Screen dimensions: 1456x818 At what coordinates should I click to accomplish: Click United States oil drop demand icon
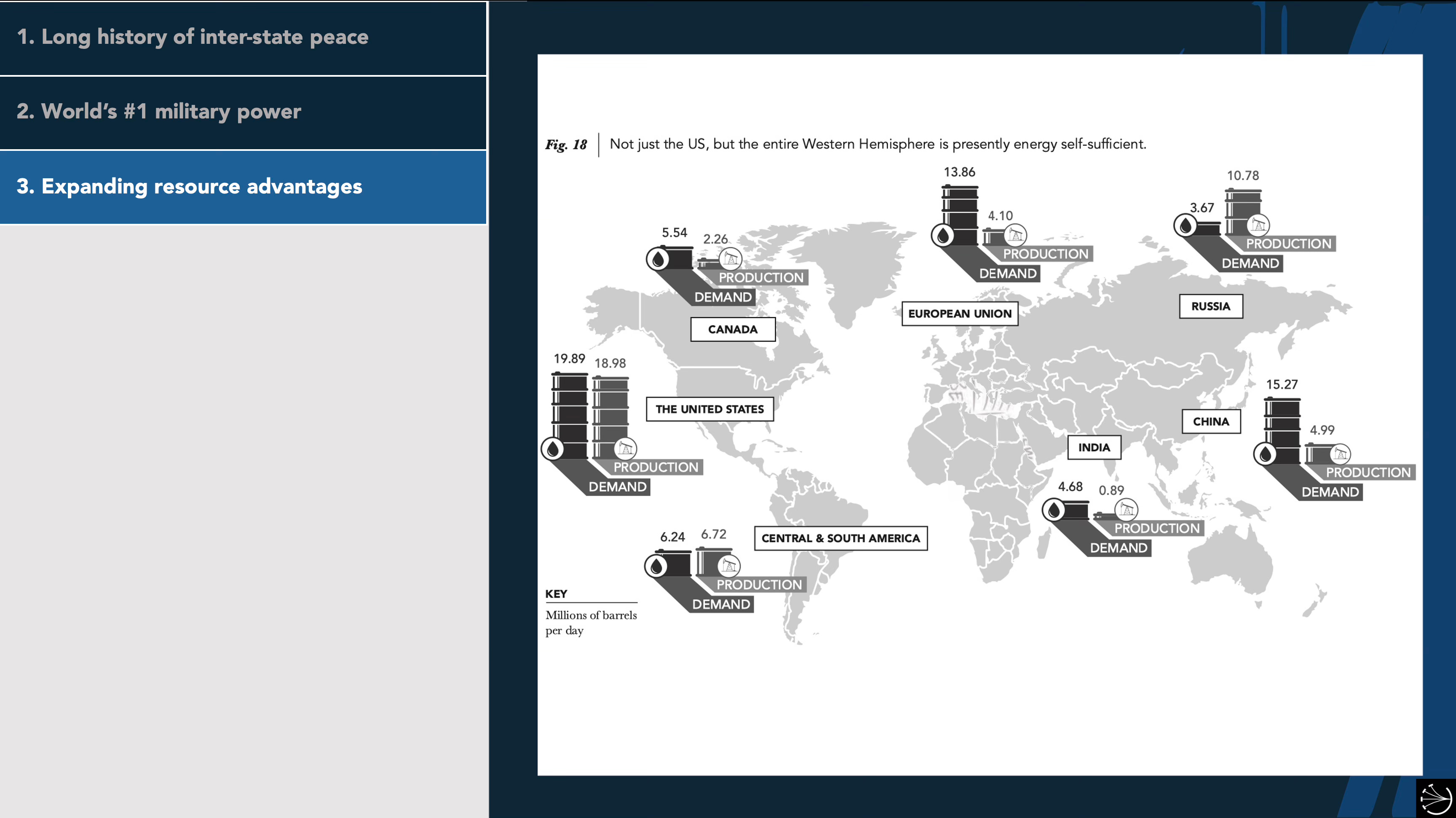[552, 449]
